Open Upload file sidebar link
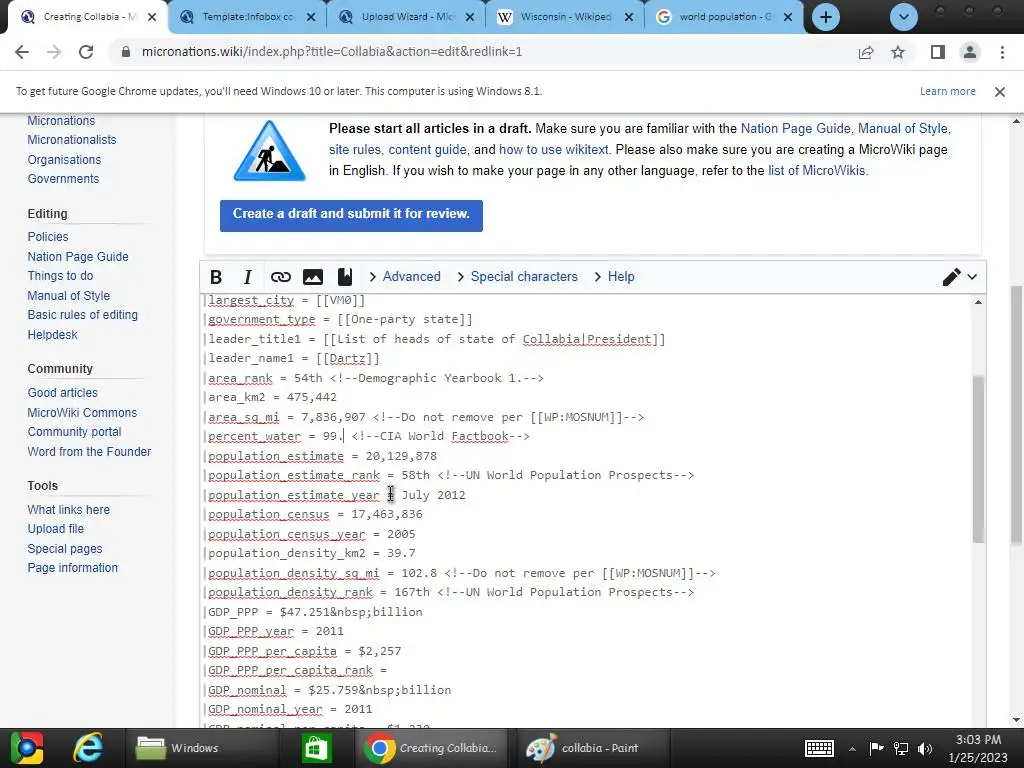Image resolution: width=1024 pixels, height=768 pixels. coord(56,528)
